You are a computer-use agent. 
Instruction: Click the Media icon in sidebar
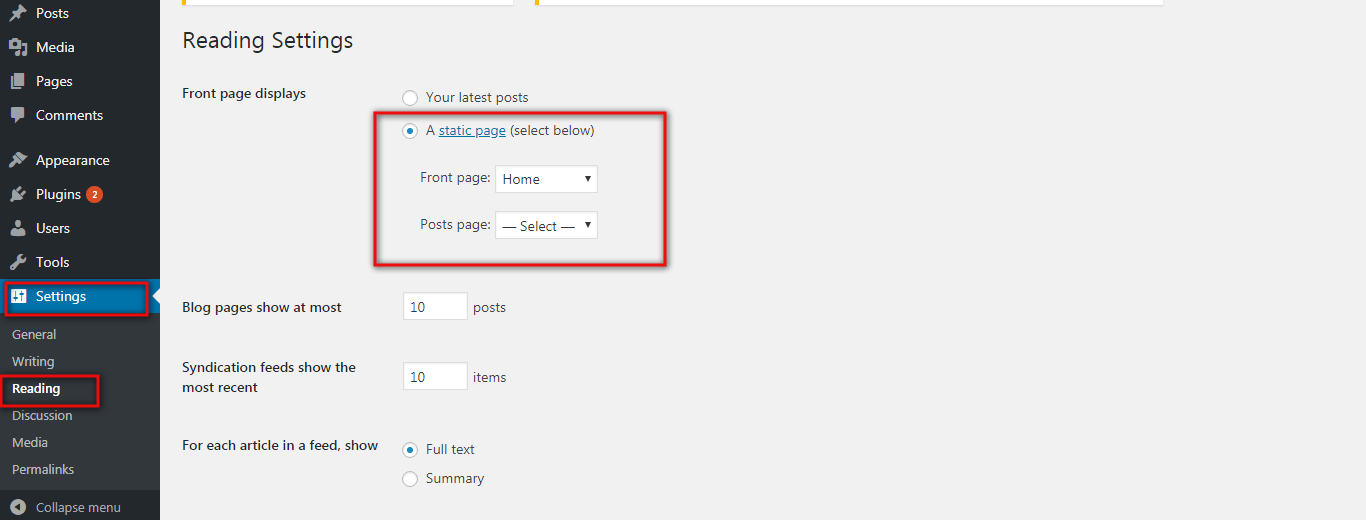[x=18, y=47]
